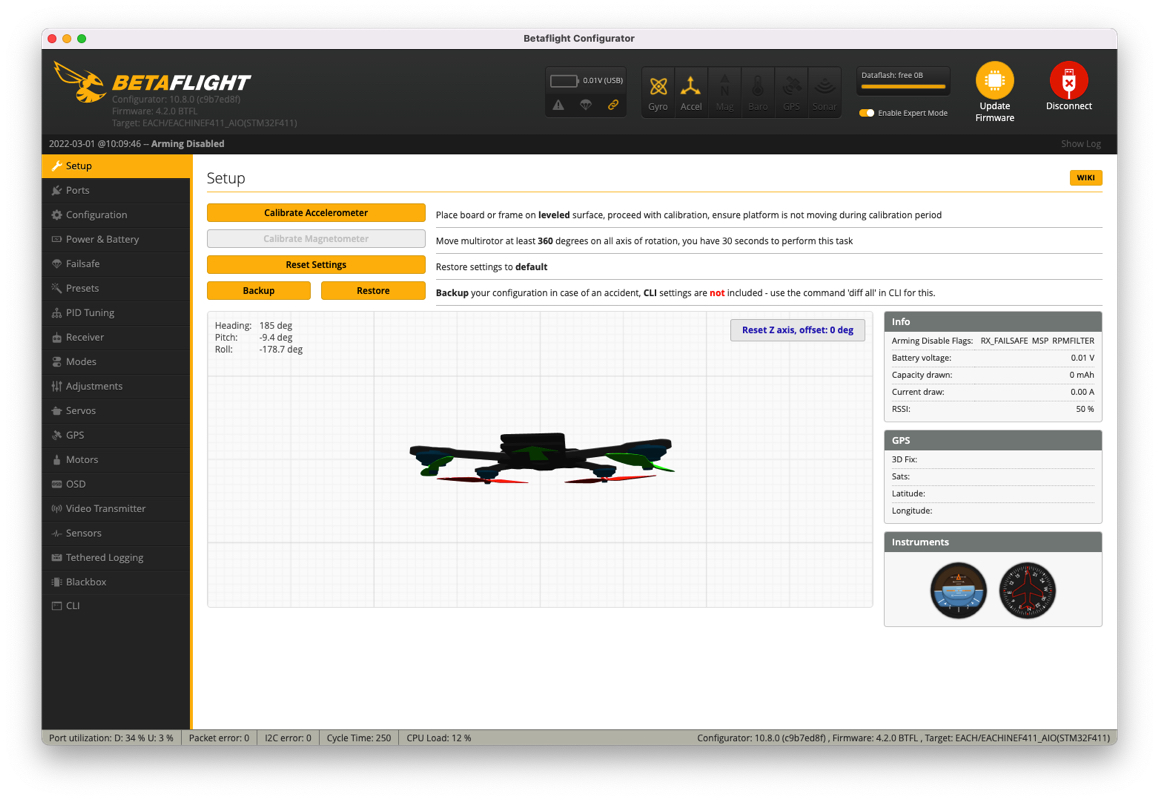Click the Blackbox sidebar icon
This screenshot has height=800, width=1159.
pos(56,582)
